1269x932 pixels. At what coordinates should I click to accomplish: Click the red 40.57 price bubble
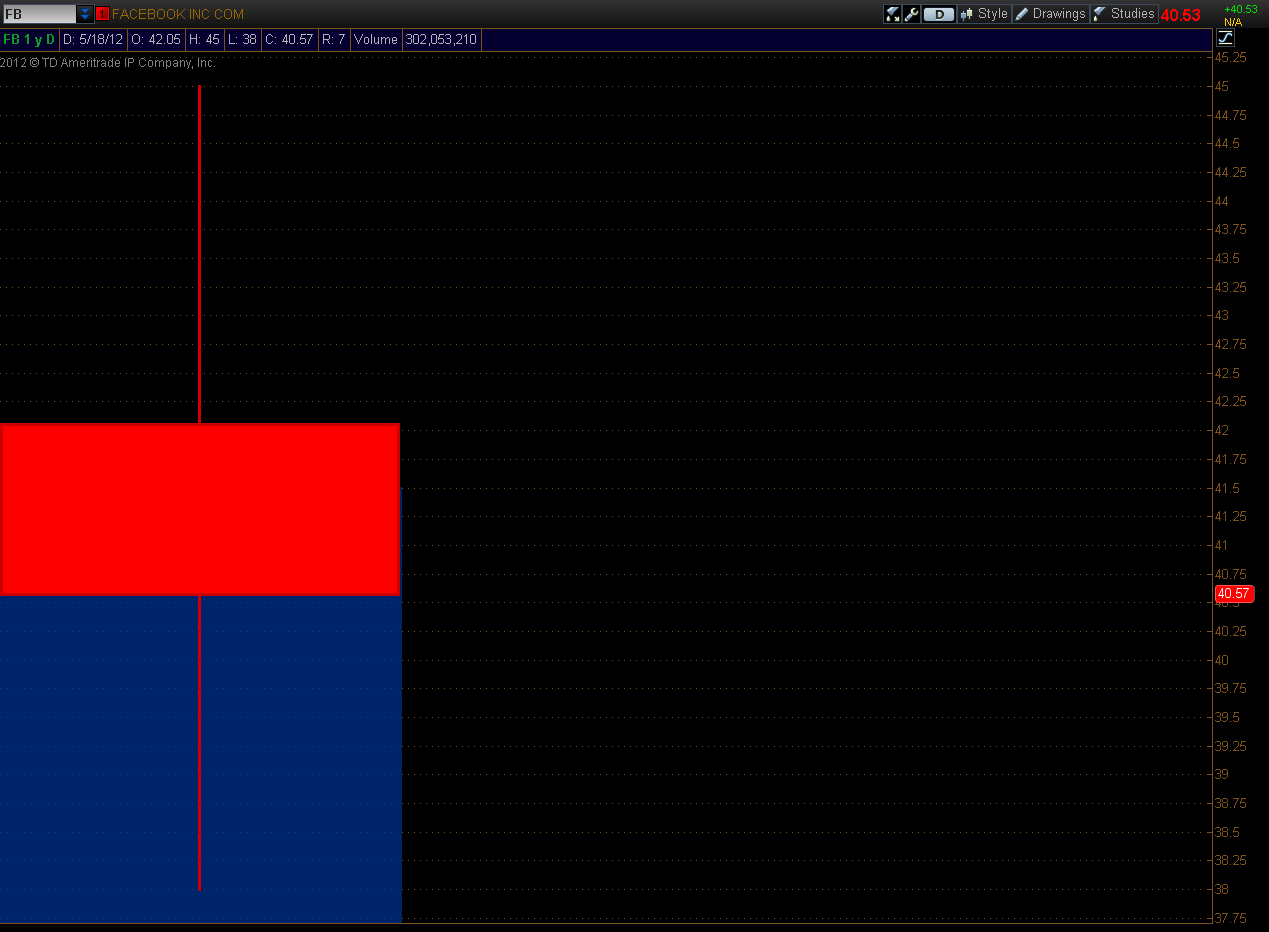click(1234, 593)
